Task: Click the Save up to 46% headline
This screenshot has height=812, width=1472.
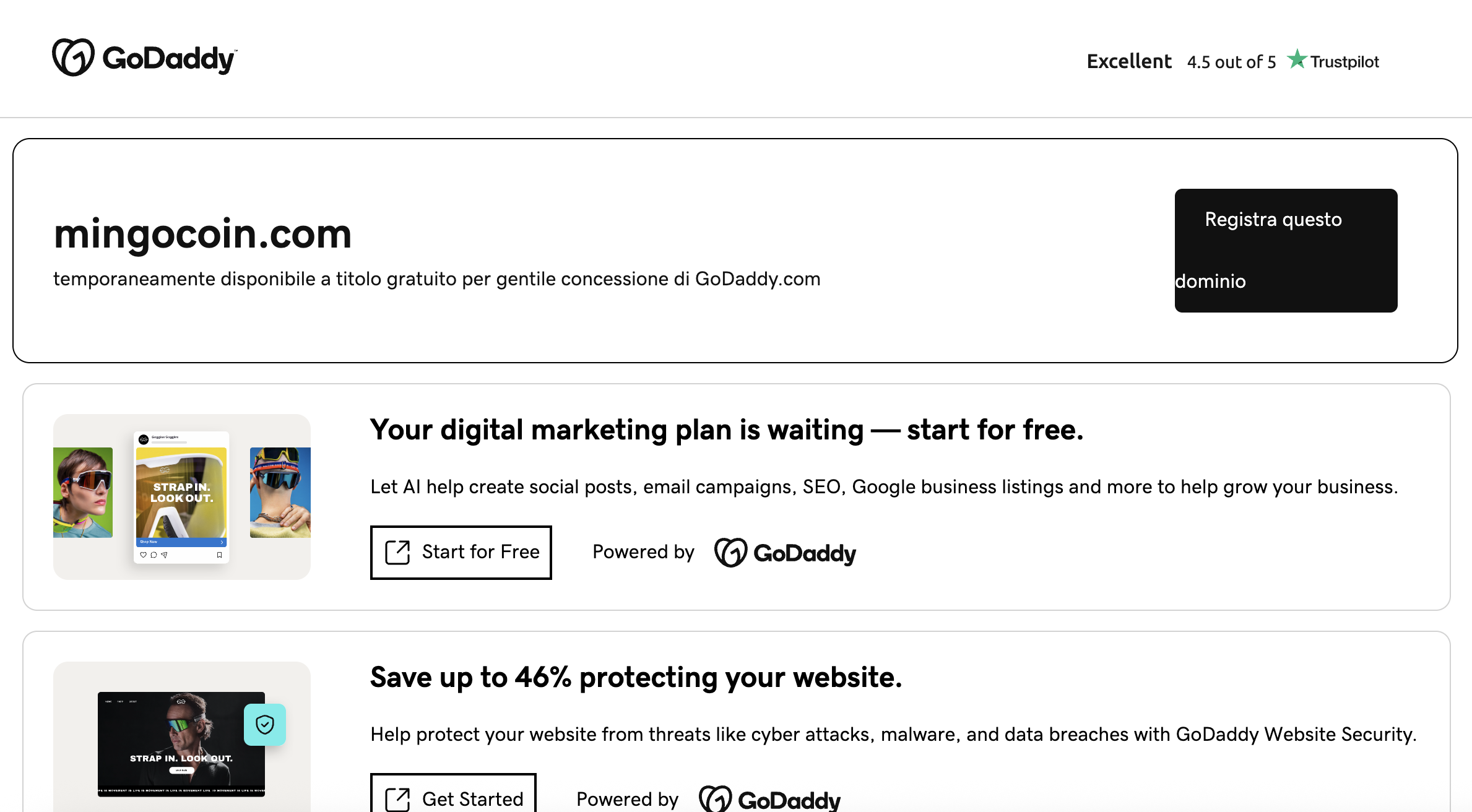Action: coord(636,677)
